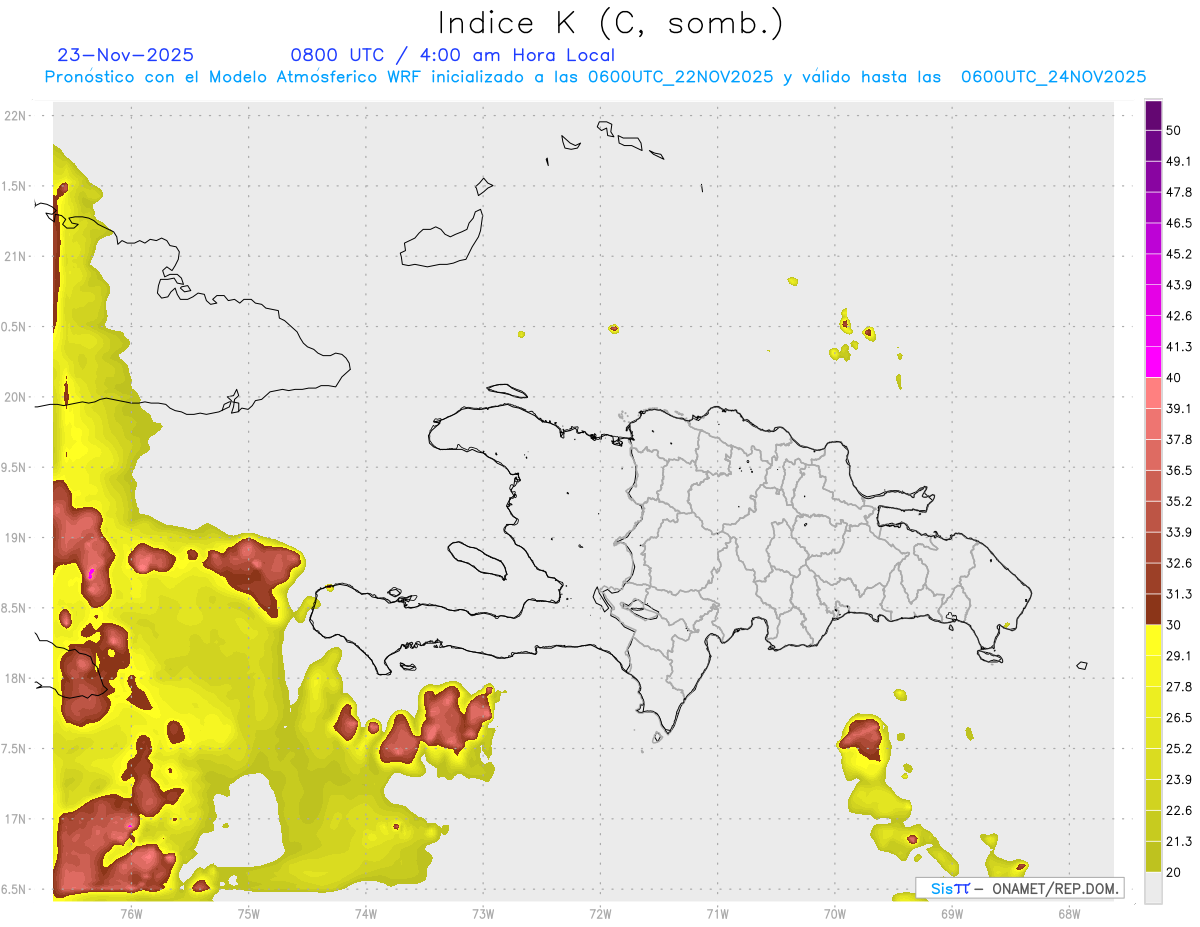
Task: Click the "26.5" colorbar value
Action: [1179, 718]
